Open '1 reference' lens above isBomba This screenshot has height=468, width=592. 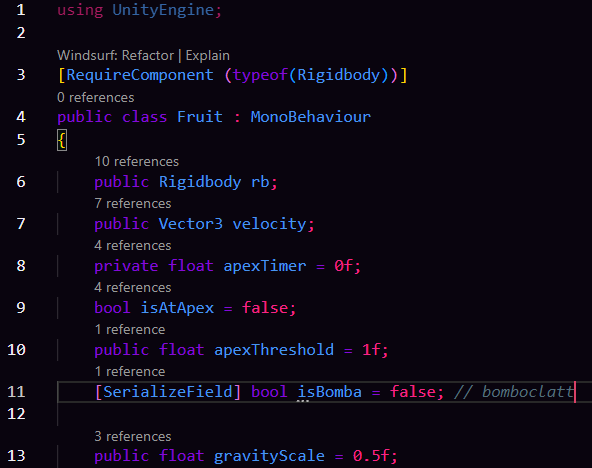[x=130, y=371]
